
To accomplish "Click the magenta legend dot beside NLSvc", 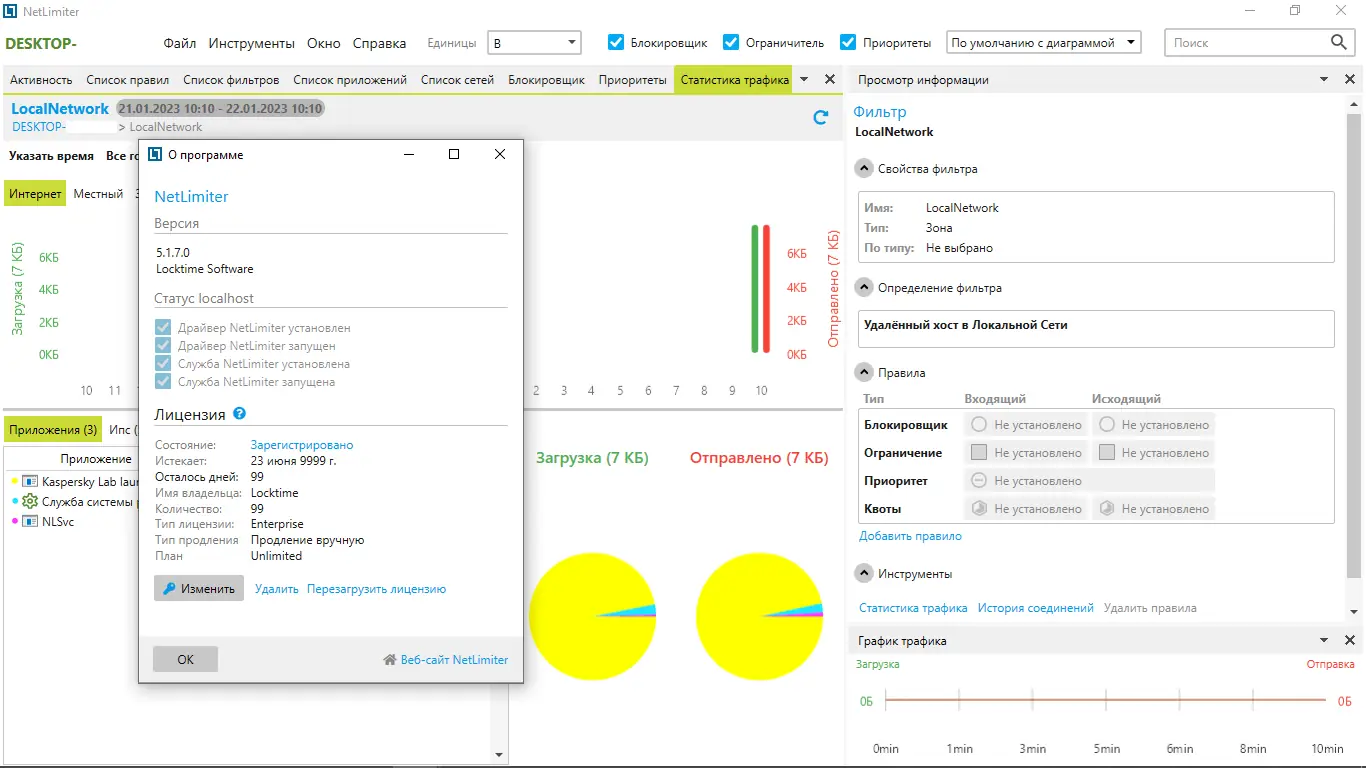I will tap(15, 522).
